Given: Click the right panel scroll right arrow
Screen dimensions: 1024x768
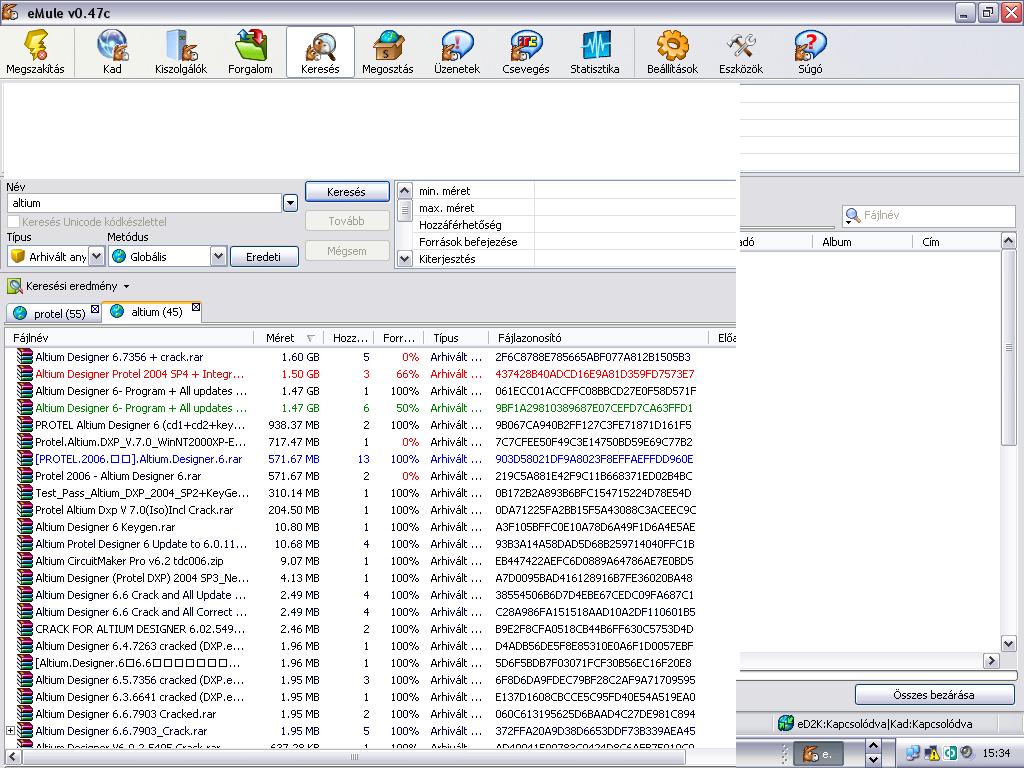Looking at the screenshot, I should (991, 661).
